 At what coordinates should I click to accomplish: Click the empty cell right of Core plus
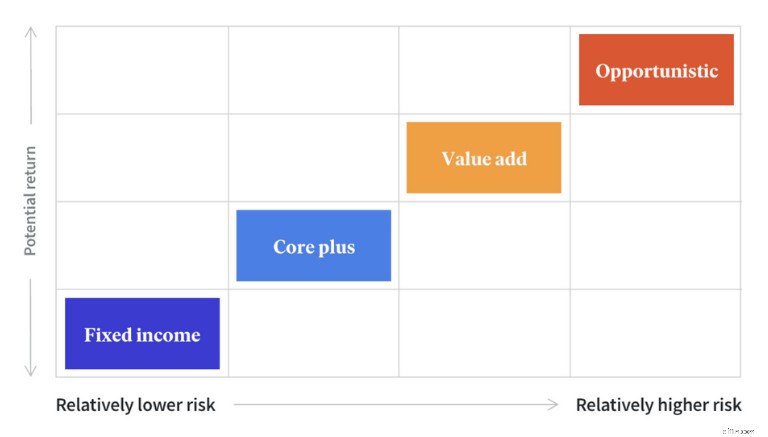click(484, 245)
